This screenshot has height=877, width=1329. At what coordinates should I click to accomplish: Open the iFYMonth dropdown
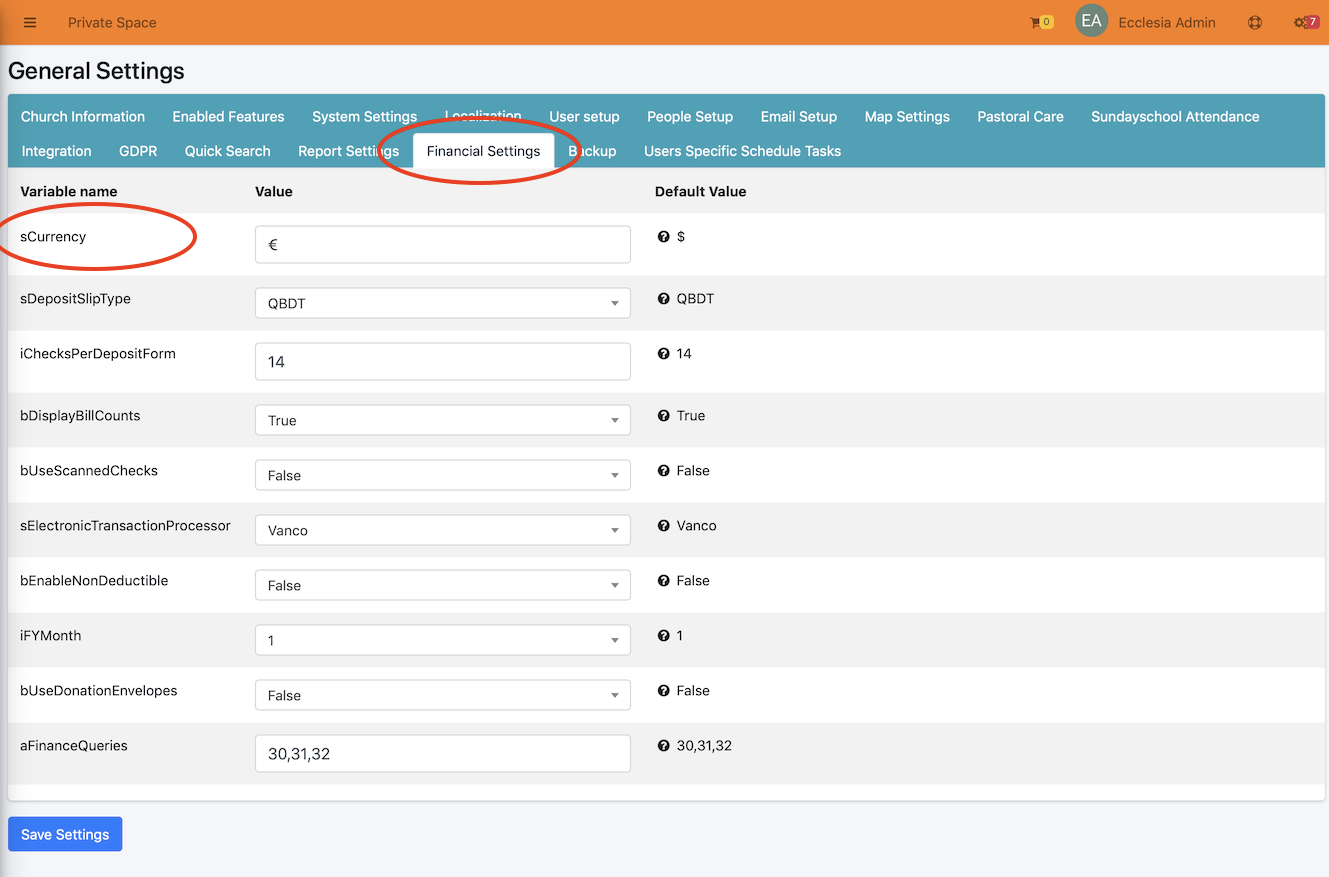(x=443, y=640)
